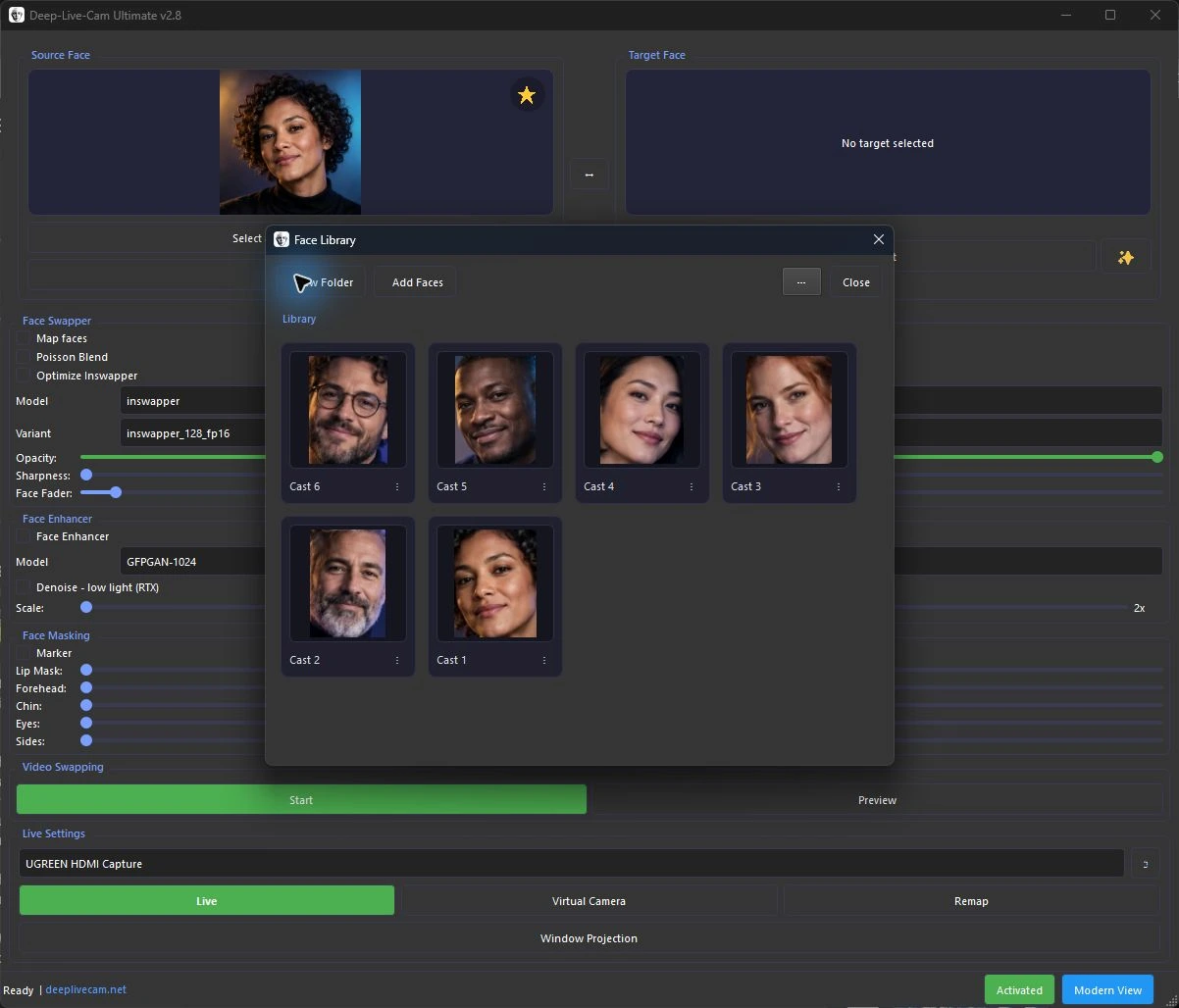The height and width of the screenshot is (1008, 1179).
Task: Select the Cast 1 face thumbnail
Action: 495,583
